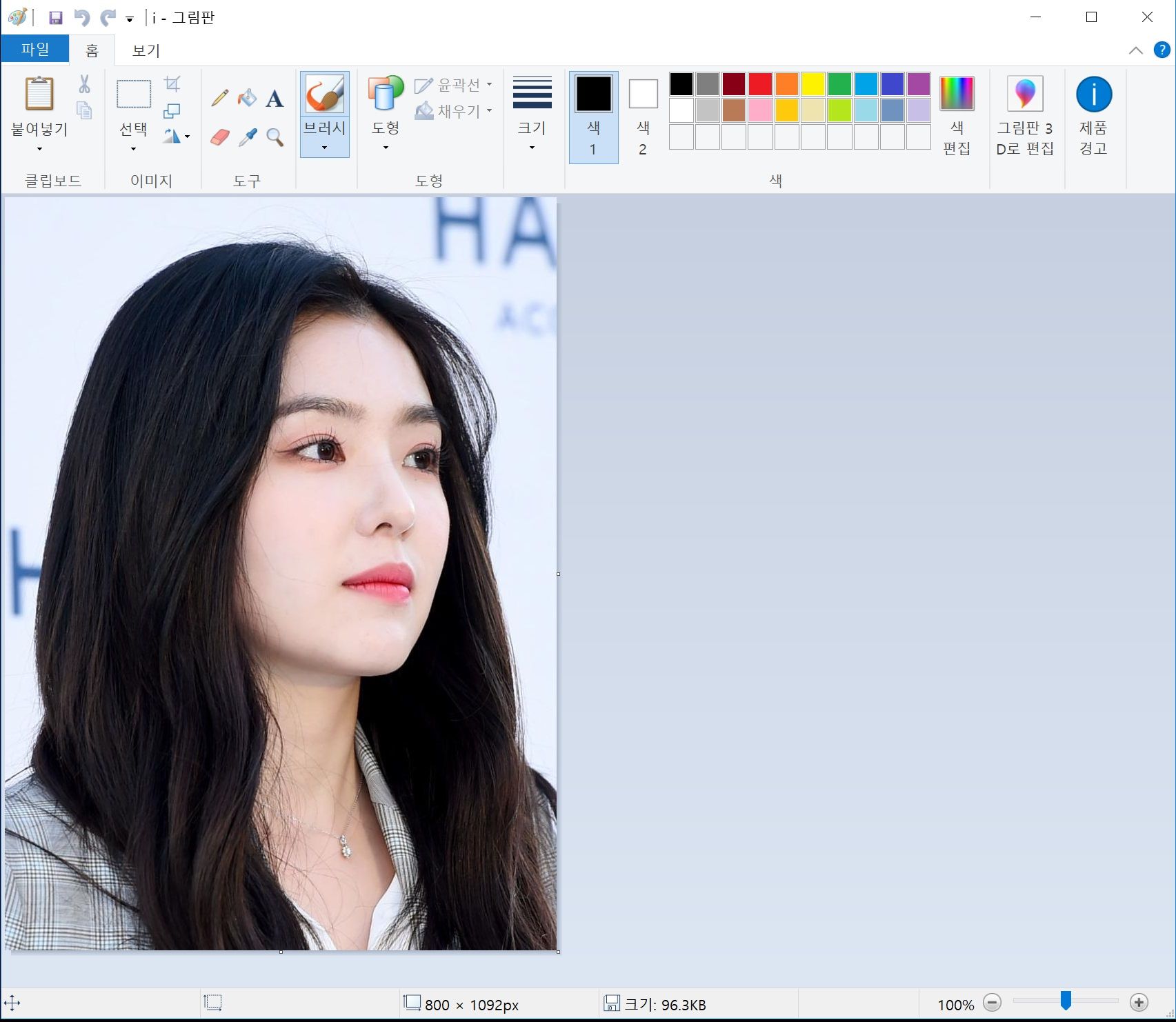The width and height of the screenshot is (1176, 1022).
Task: Select the Fill with color bucket tool
Action: [x=247, y=98]
